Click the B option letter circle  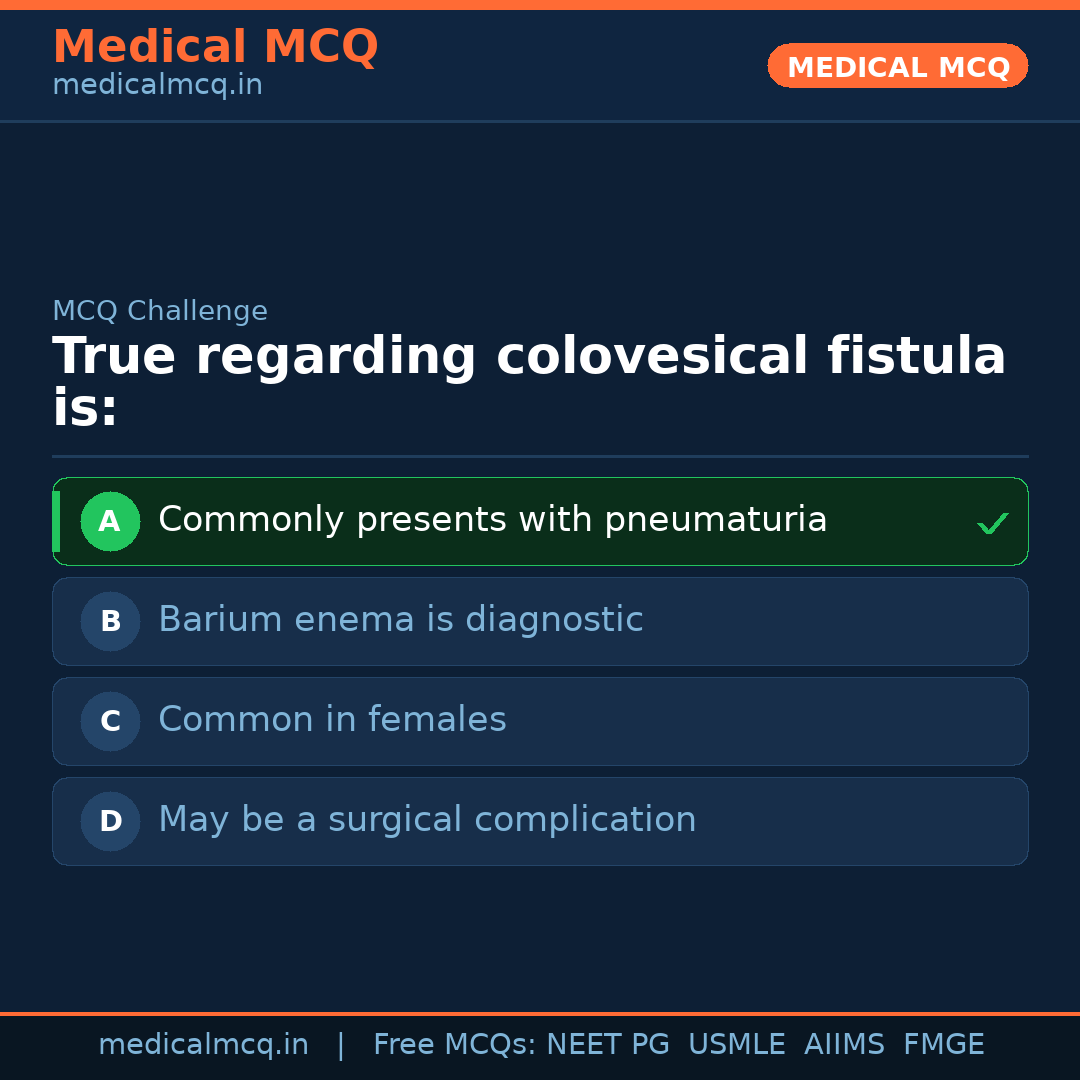coord(110,621)
